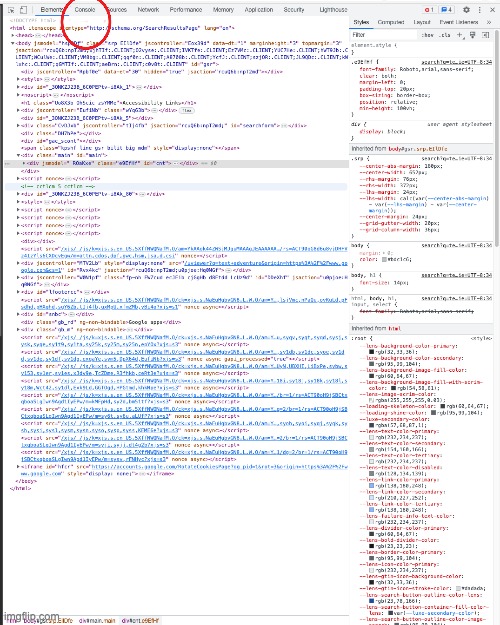This screenshot has width=500, height=625.
Task: Close the DevTools panel
Action: pos(491,10)
